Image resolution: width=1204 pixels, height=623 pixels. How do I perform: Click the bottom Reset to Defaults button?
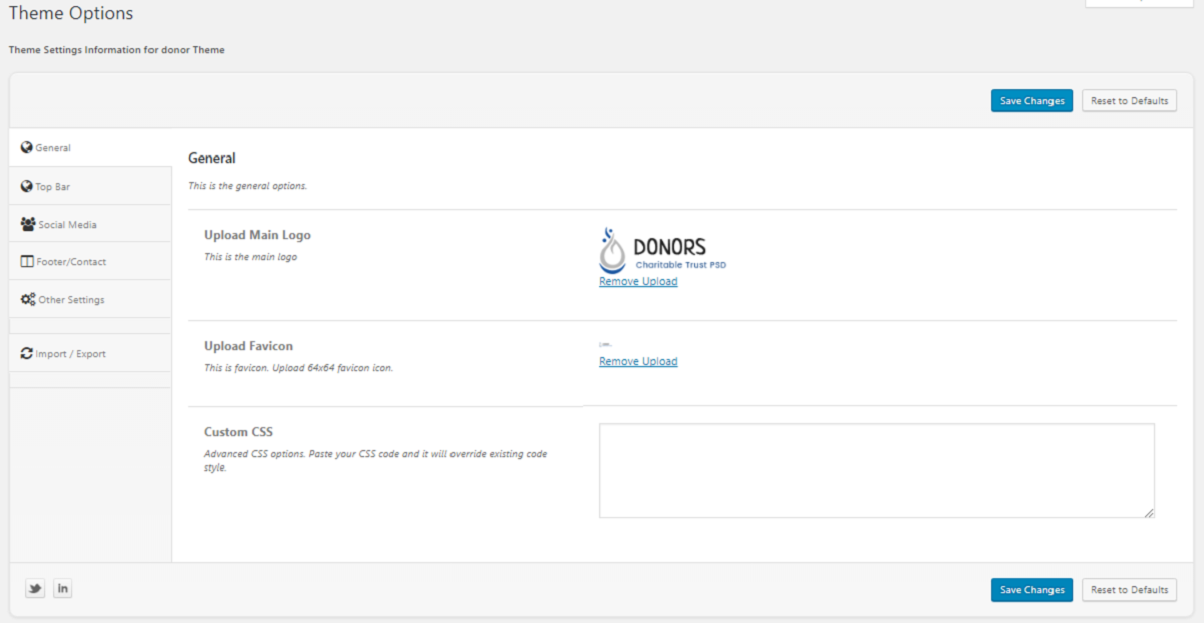(1129, 590)
